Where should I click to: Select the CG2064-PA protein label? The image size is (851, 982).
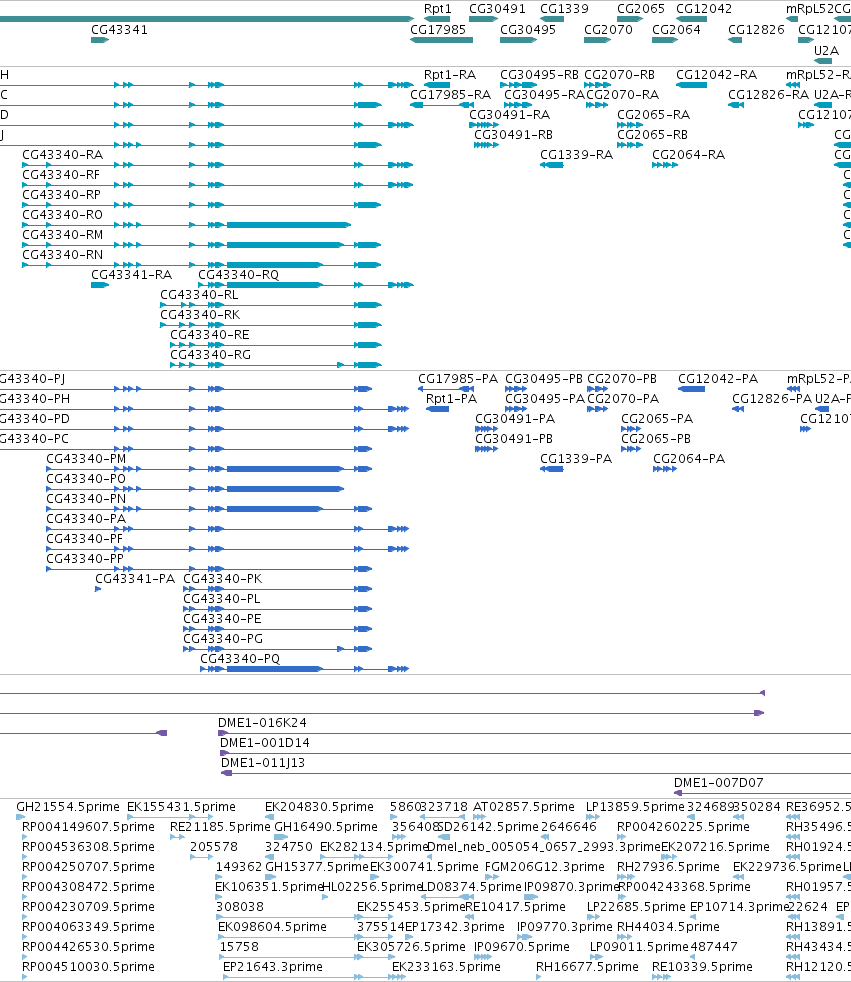pos(689,459)
